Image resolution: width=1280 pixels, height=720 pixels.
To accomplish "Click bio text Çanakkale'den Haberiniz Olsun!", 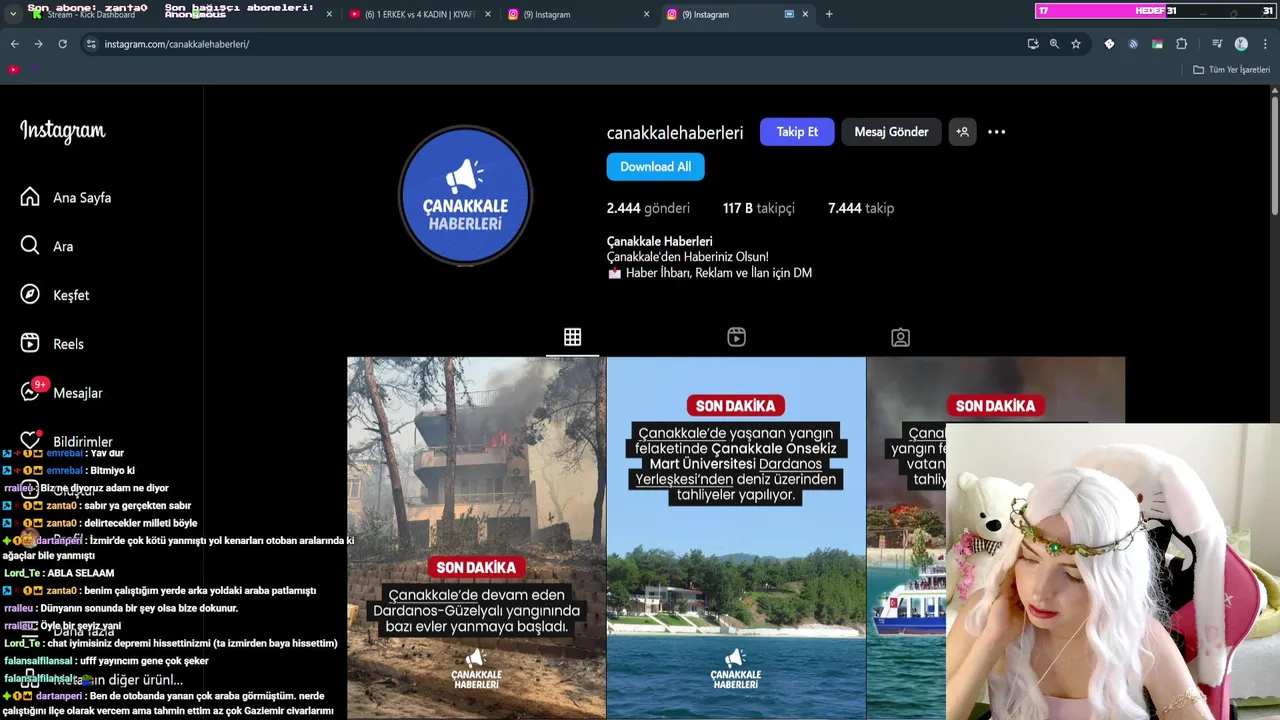I will tap(688, 257).
